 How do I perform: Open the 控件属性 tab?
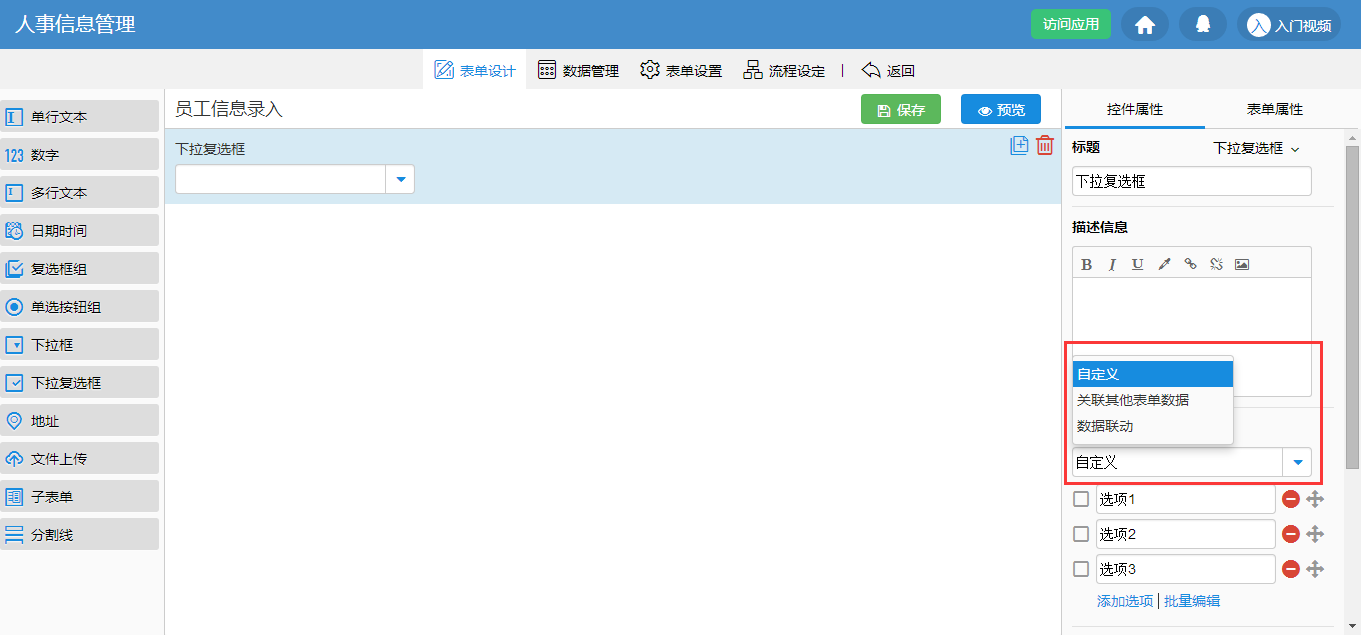(x=1135, y=109)
